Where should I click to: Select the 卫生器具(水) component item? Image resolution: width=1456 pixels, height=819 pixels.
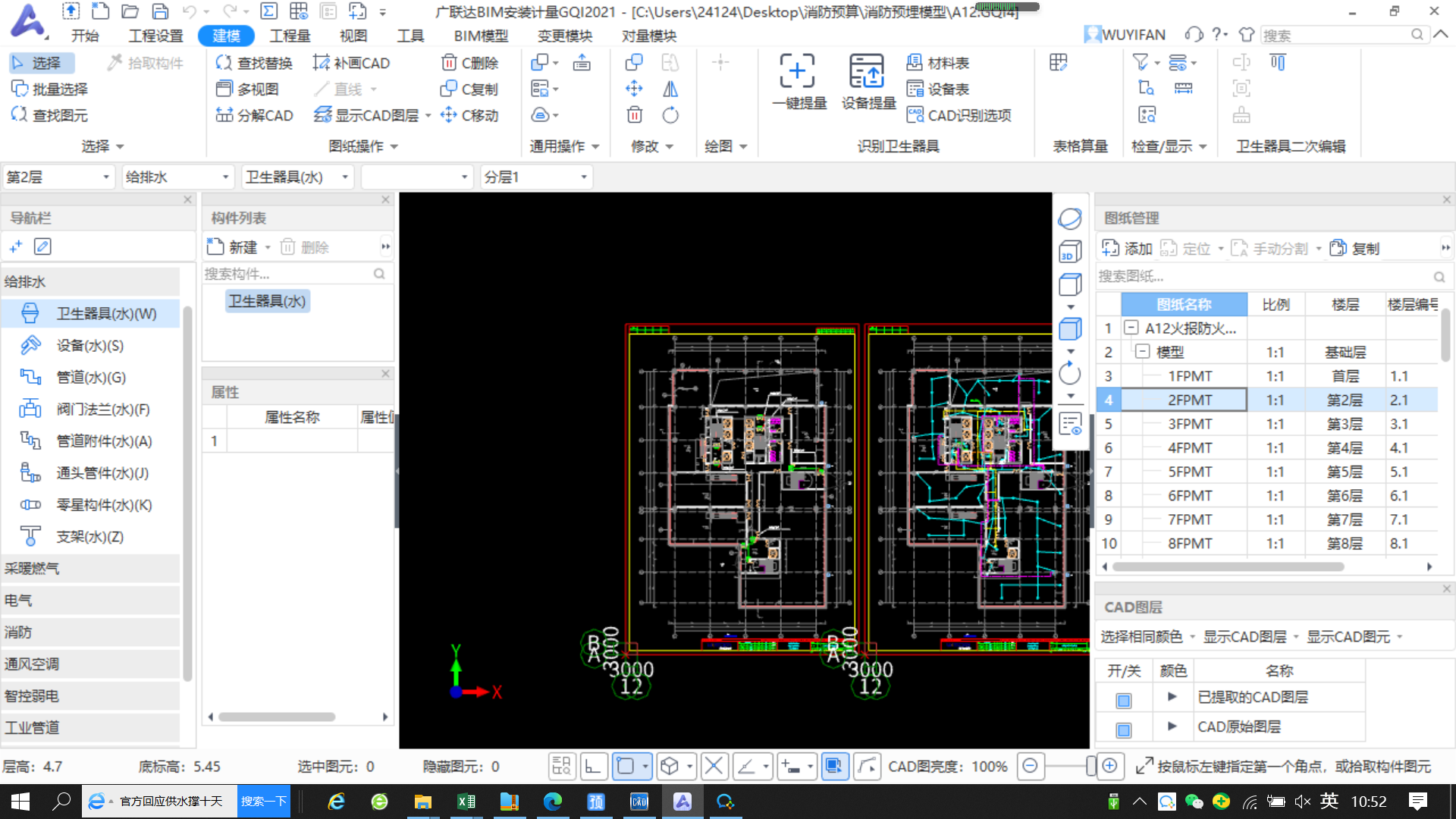(268, 301)
